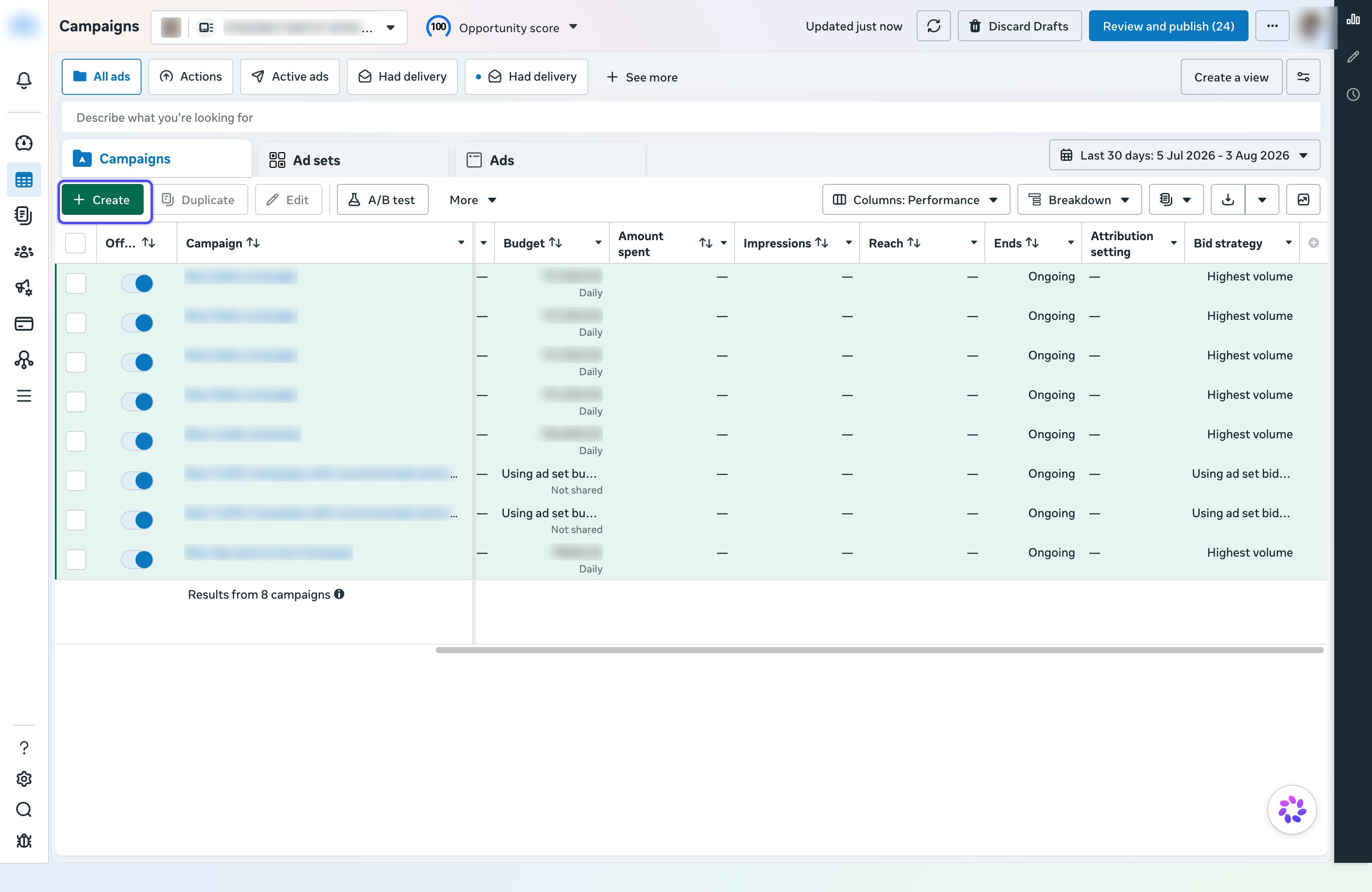The image size is (1372, 892).
Task: Open Account overview gauge icon in sidebar
Action: point(24,143)
